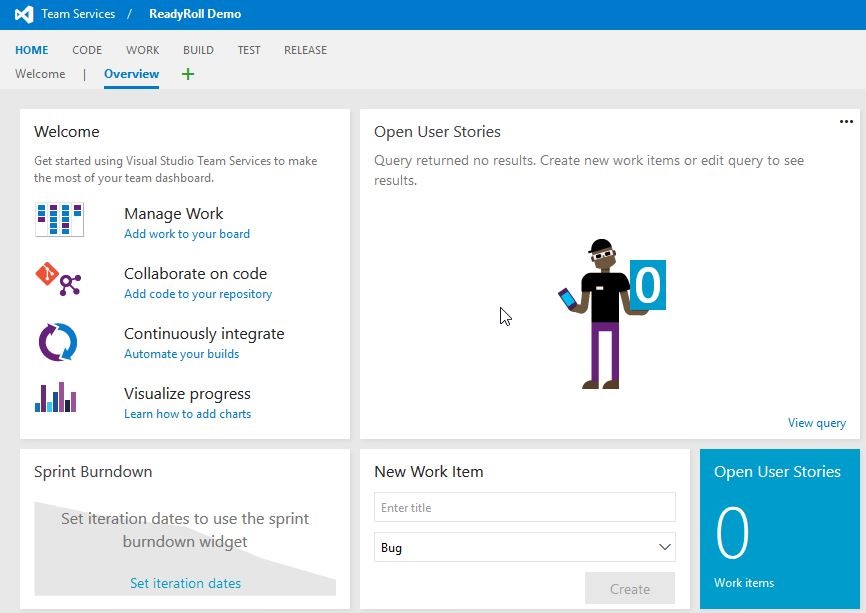Open the ReadyRoll Demo project link
The width and height of the screenshot is (866, 613).
click(195, 15)
